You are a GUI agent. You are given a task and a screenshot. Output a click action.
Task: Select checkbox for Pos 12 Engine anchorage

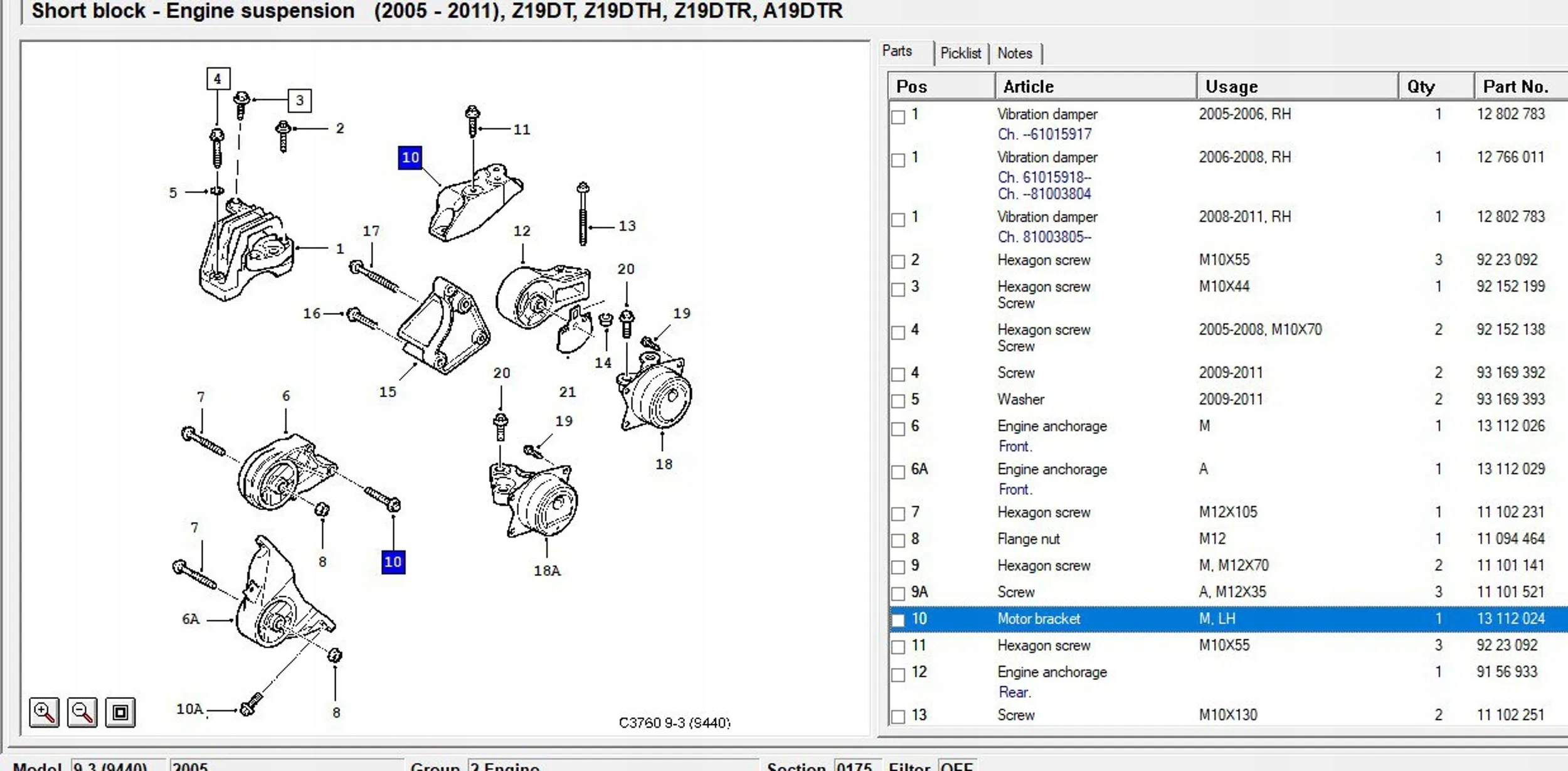(x=898, y=674)
